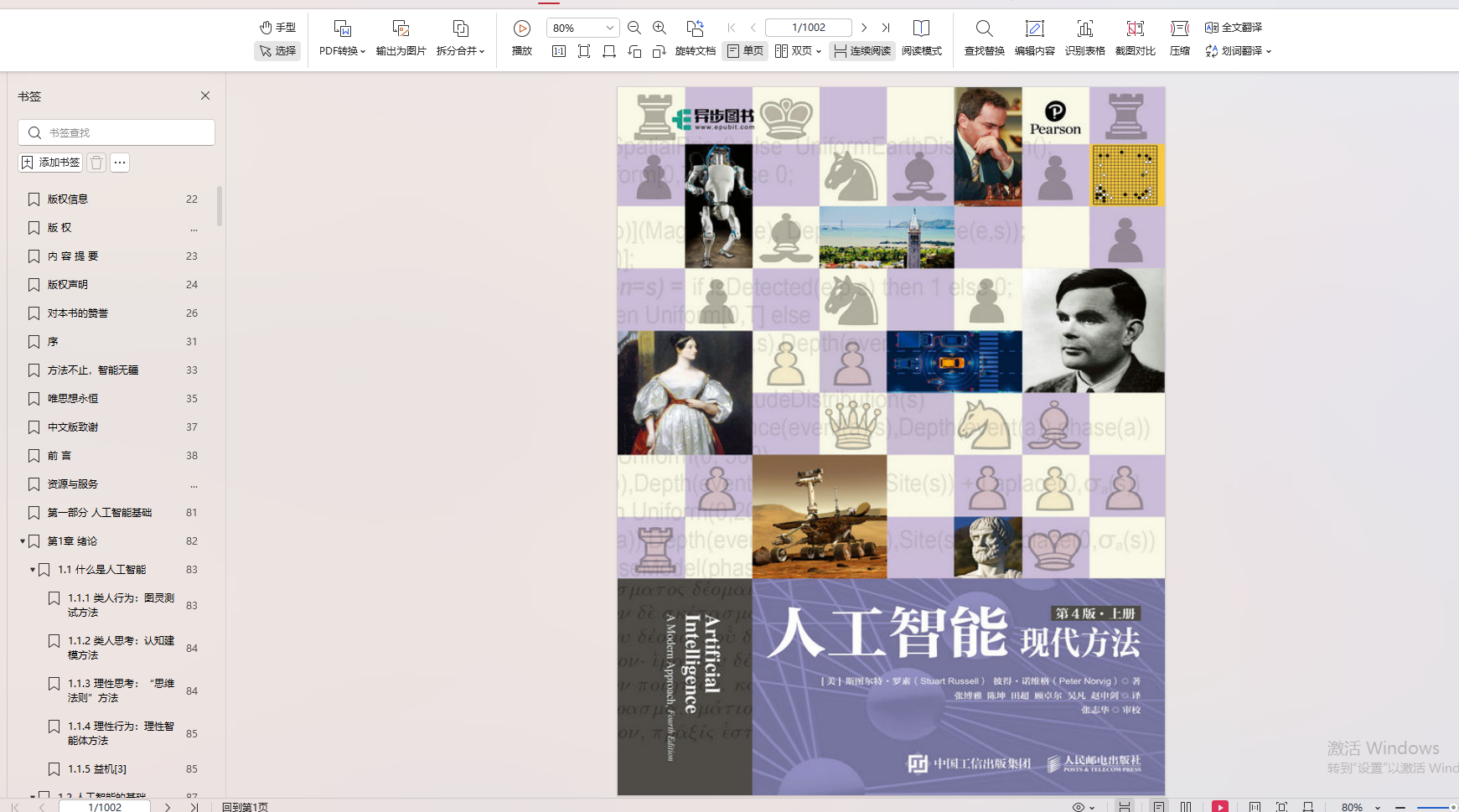This screenshot has height=812, width=1459.
Task: Open the 80% zoom level dropdown
Action: (609, 28)
